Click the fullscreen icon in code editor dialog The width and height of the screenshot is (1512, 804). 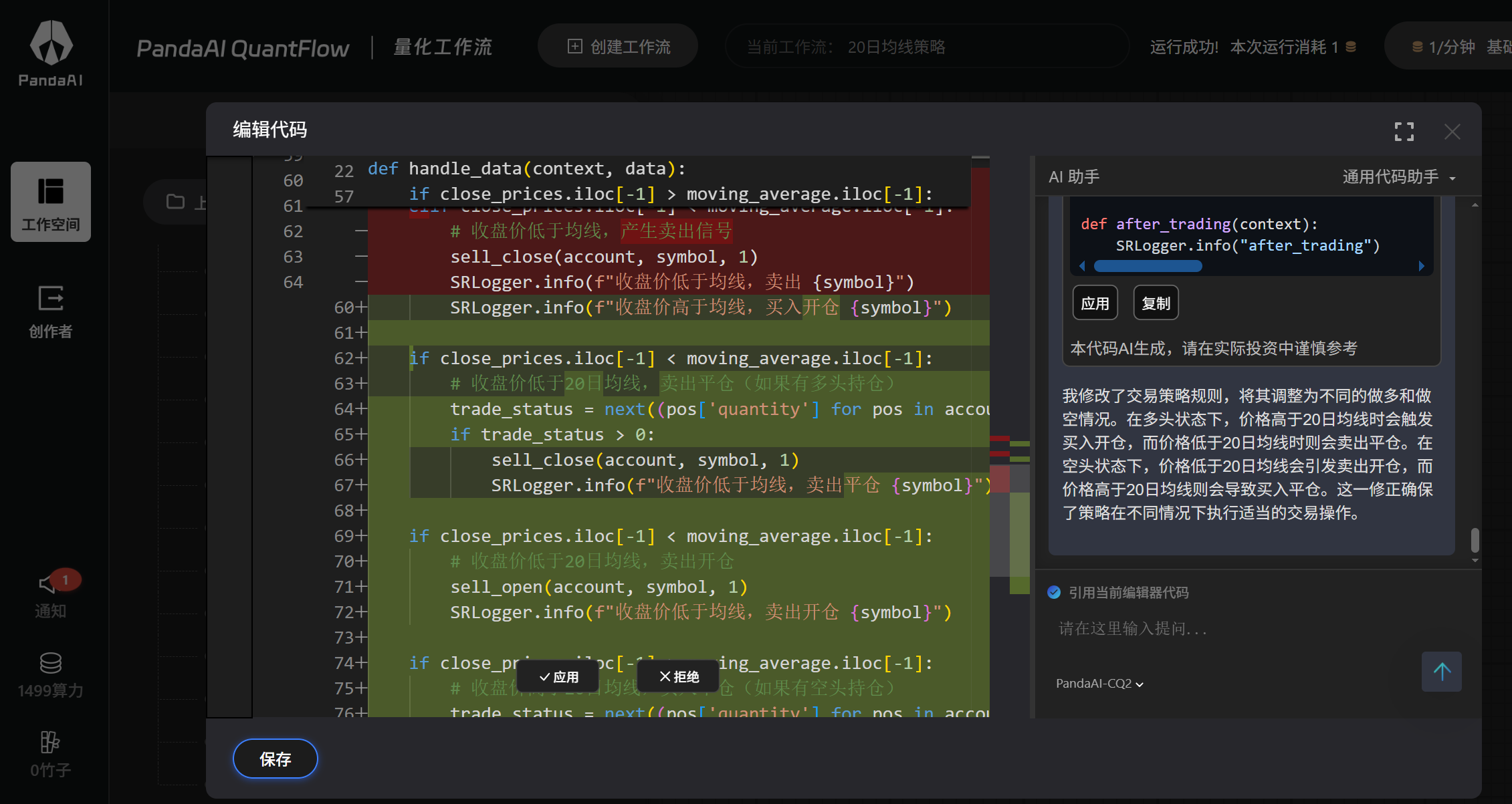click(1404, 132)
